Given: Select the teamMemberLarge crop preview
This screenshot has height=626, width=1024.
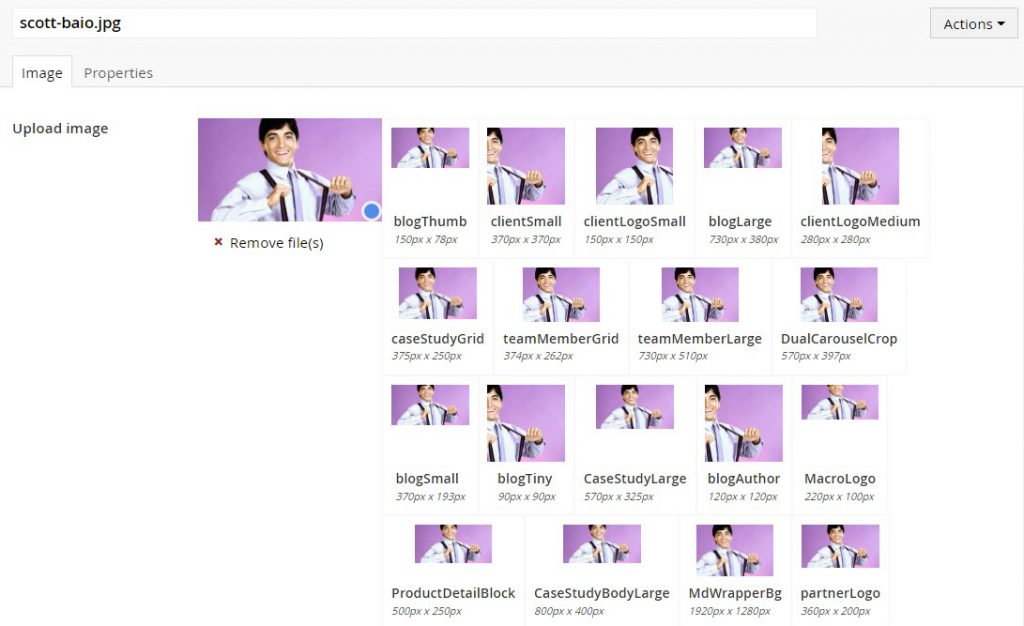Looking at the screenshot, I should (699, 294).
